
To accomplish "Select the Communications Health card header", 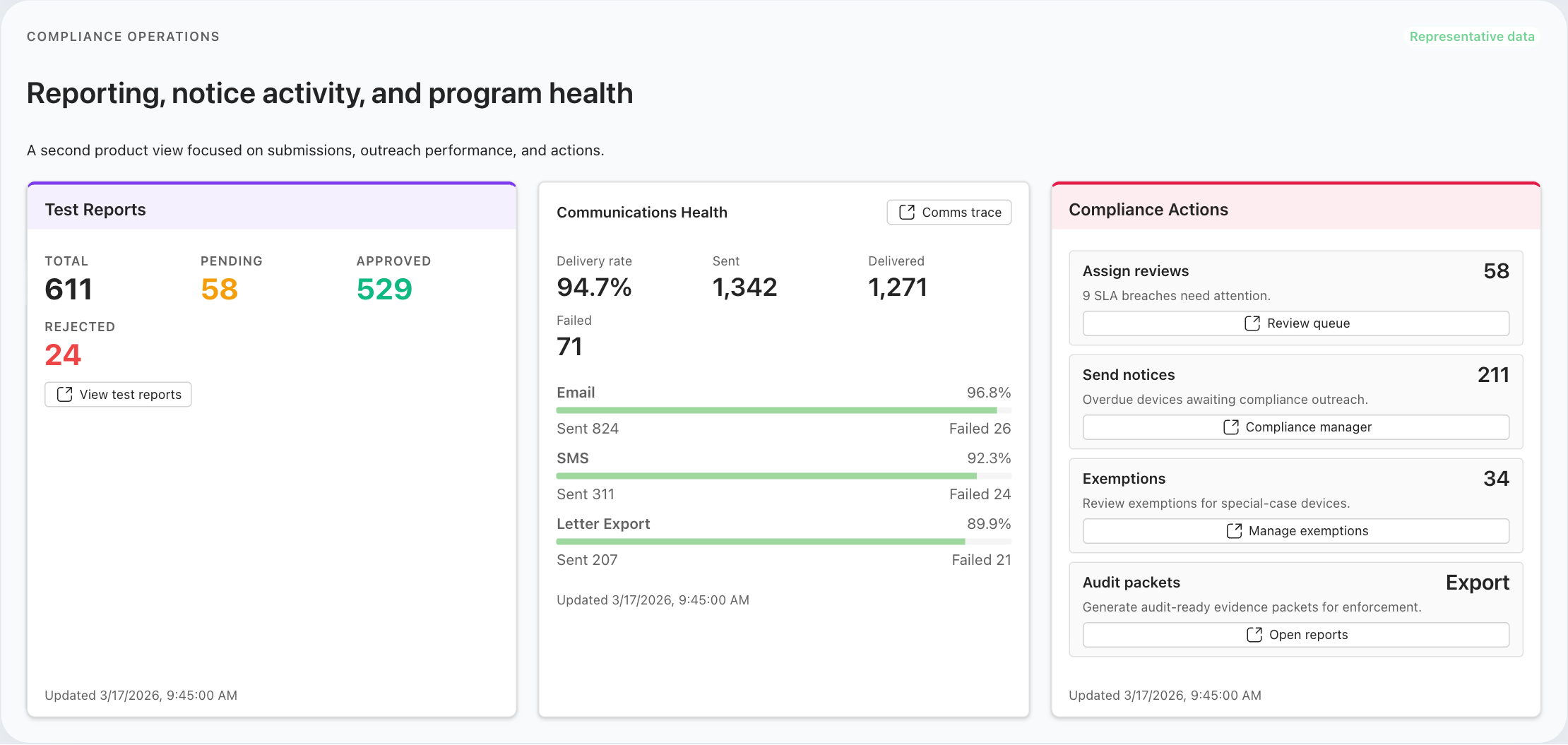I will [x=641, y=212].
